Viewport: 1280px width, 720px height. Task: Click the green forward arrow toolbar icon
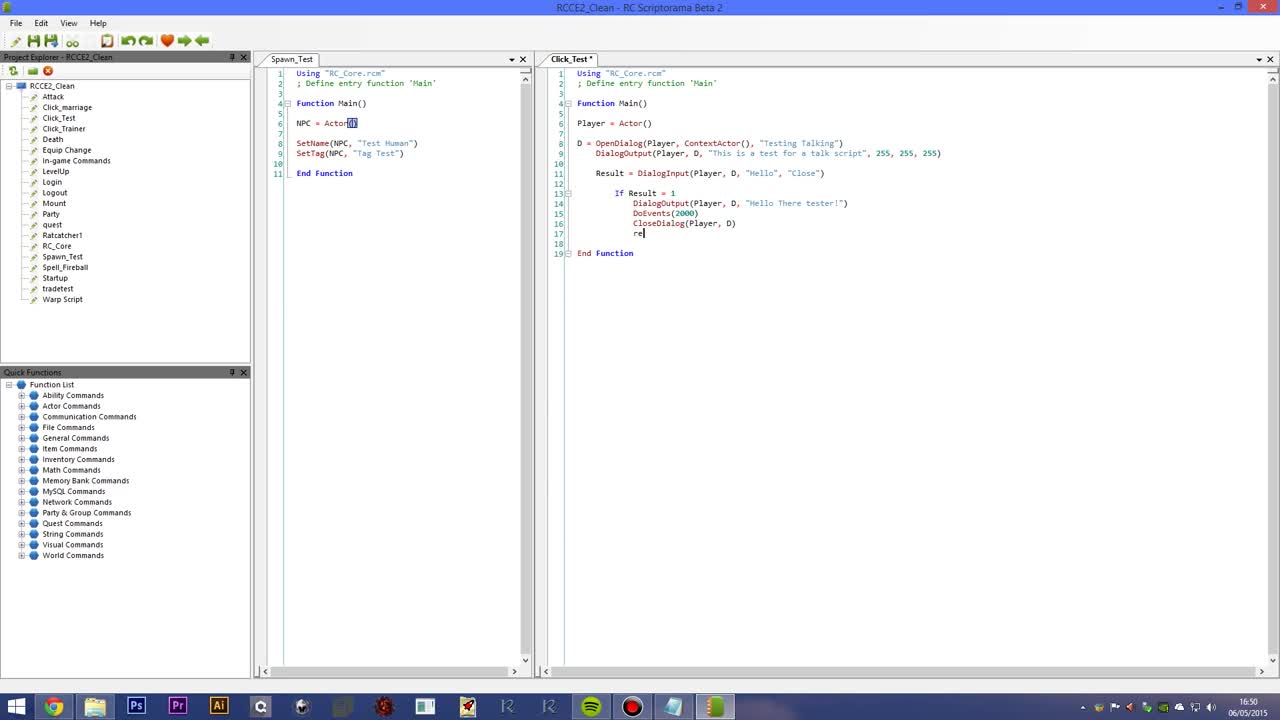(x=185, y=40)
